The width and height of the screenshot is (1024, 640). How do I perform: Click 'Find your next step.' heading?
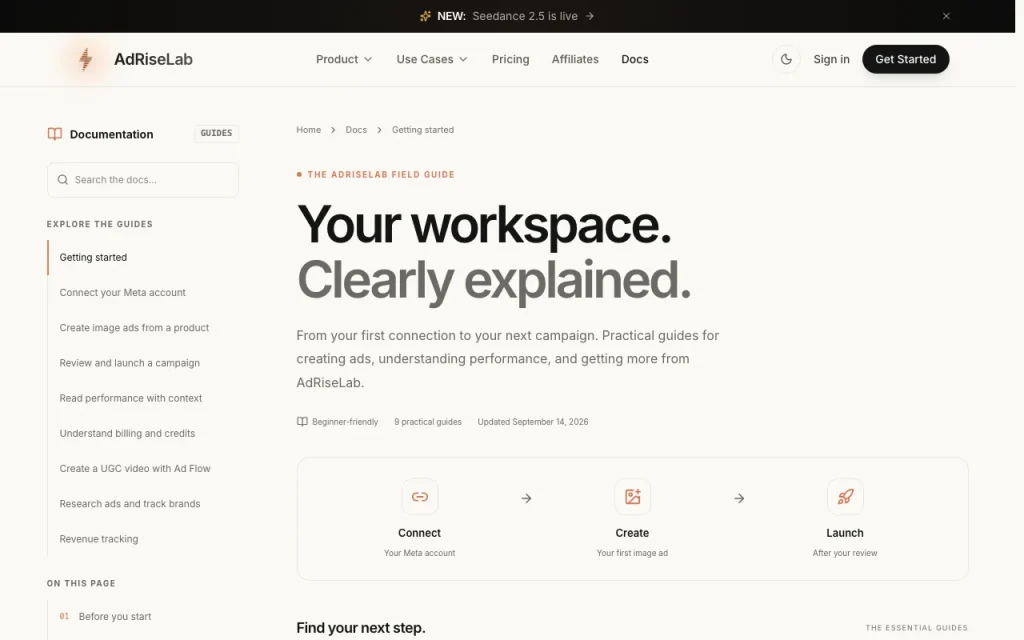click(x=360, y=628)
